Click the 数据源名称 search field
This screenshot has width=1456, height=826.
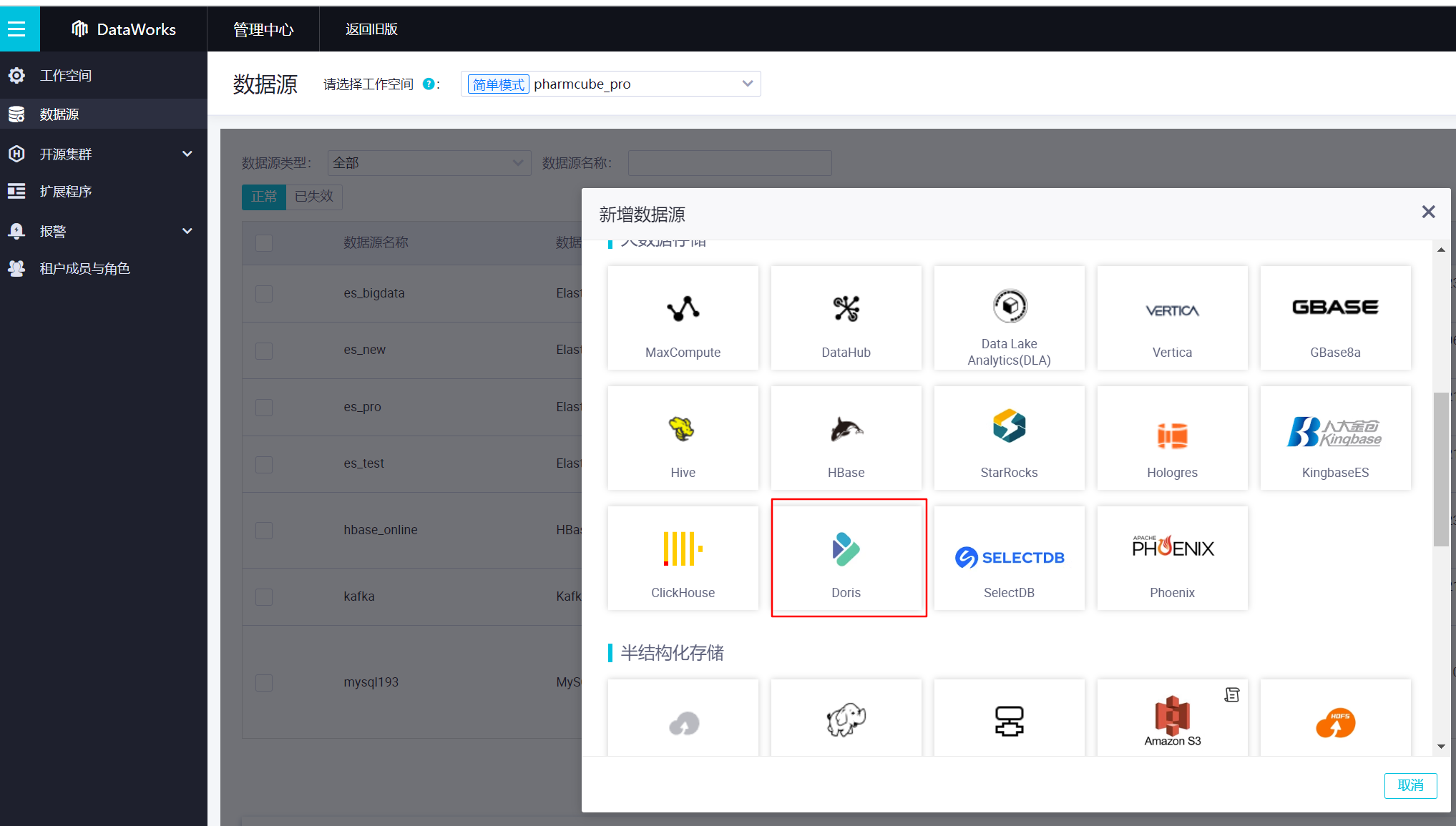[730, 163]
